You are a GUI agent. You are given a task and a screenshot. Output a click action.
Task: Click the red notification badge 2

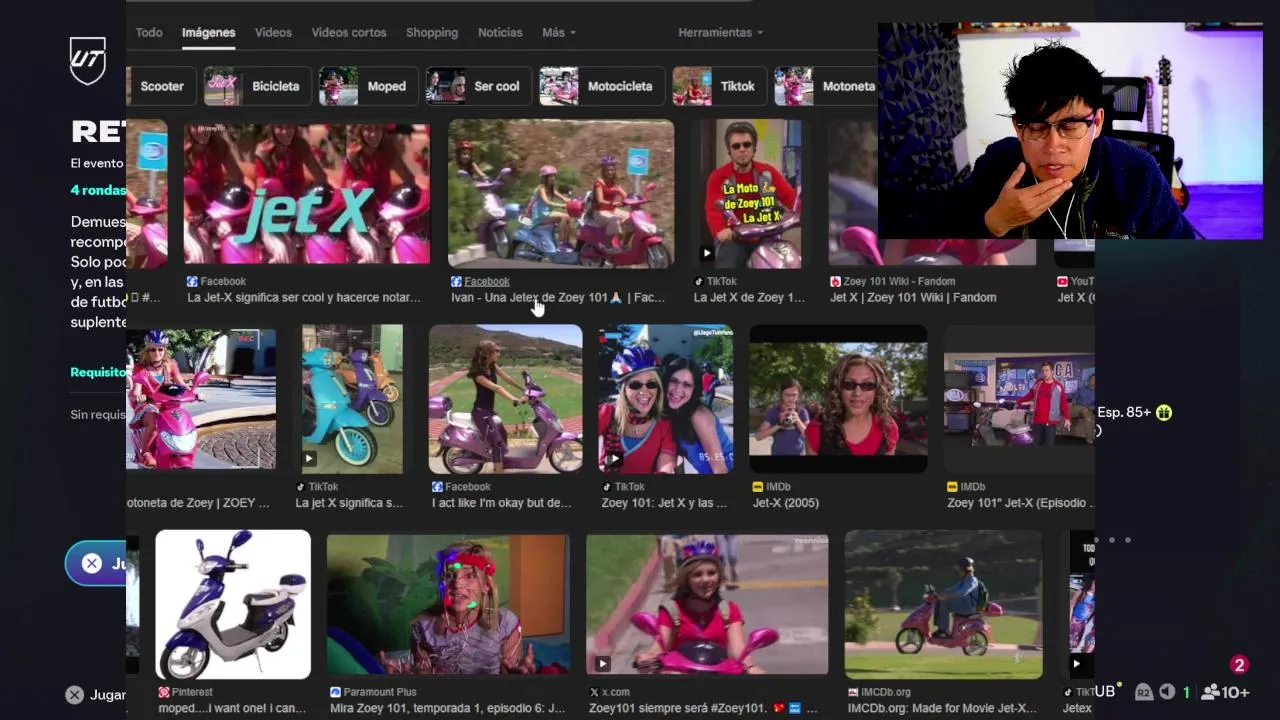[1239, 665]
